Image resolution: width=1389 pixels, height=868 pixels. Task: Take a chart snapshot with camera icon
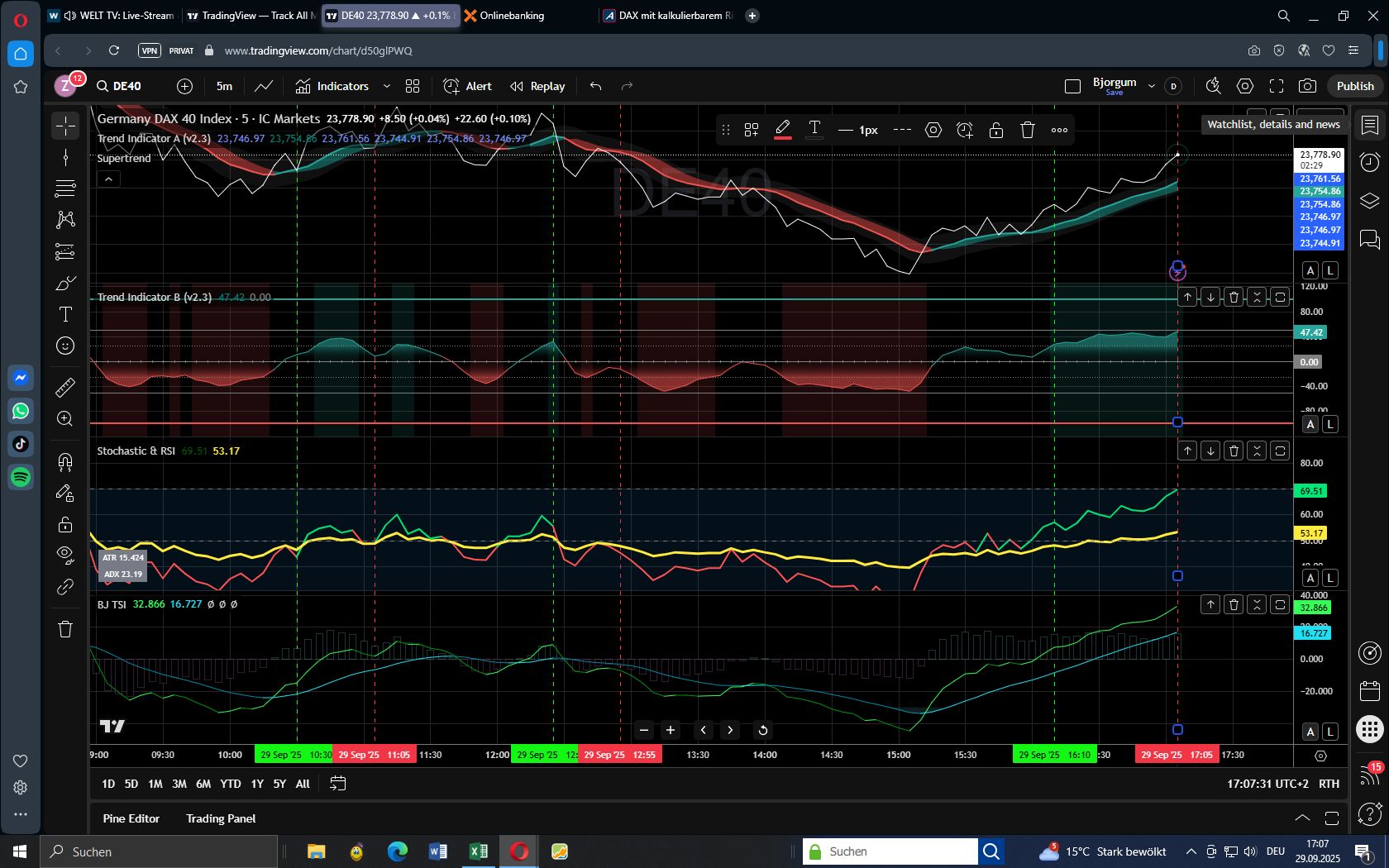click(1307, 86)
